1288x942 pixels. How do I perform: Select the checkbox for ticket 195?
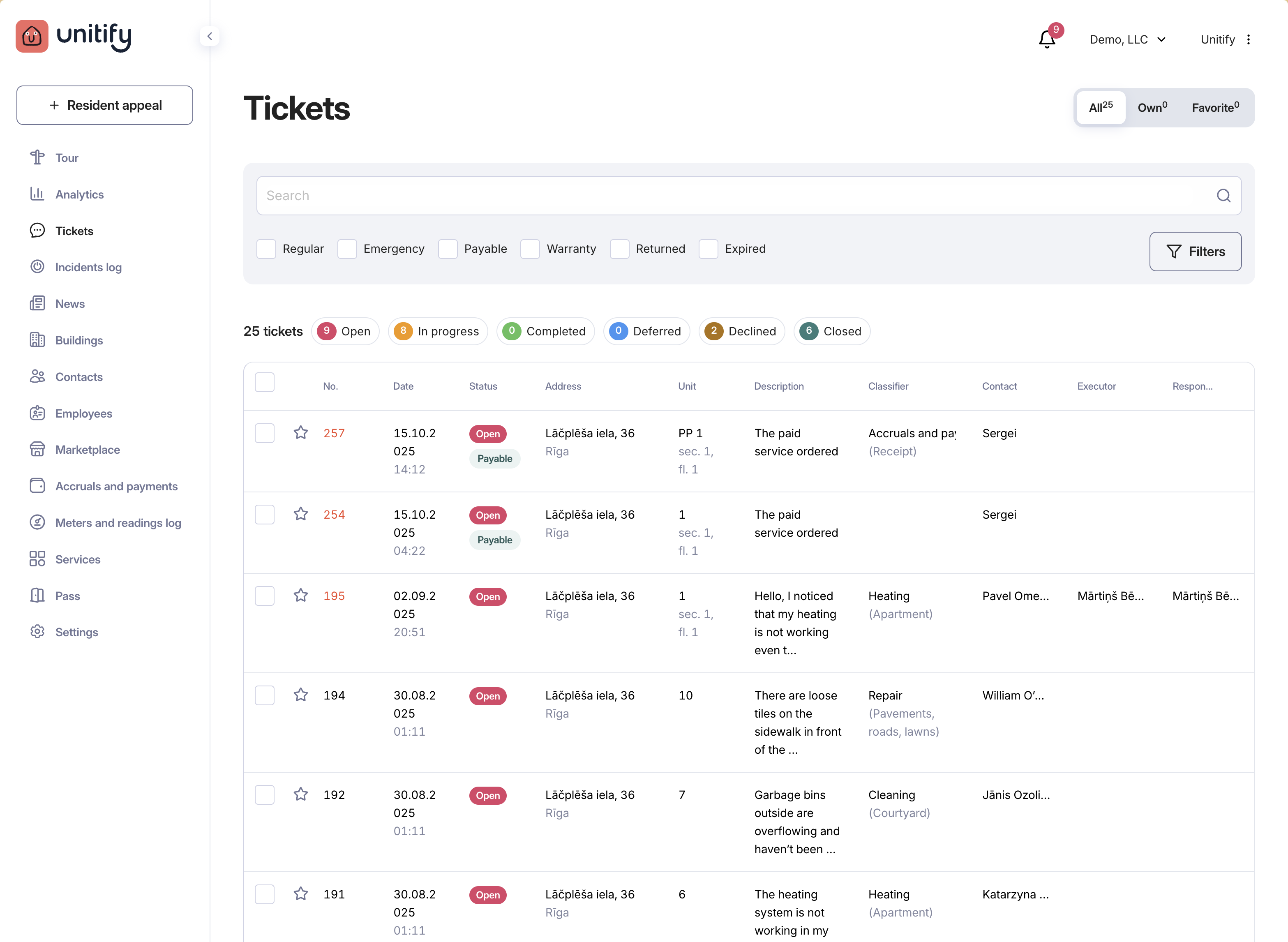[265, 596]
